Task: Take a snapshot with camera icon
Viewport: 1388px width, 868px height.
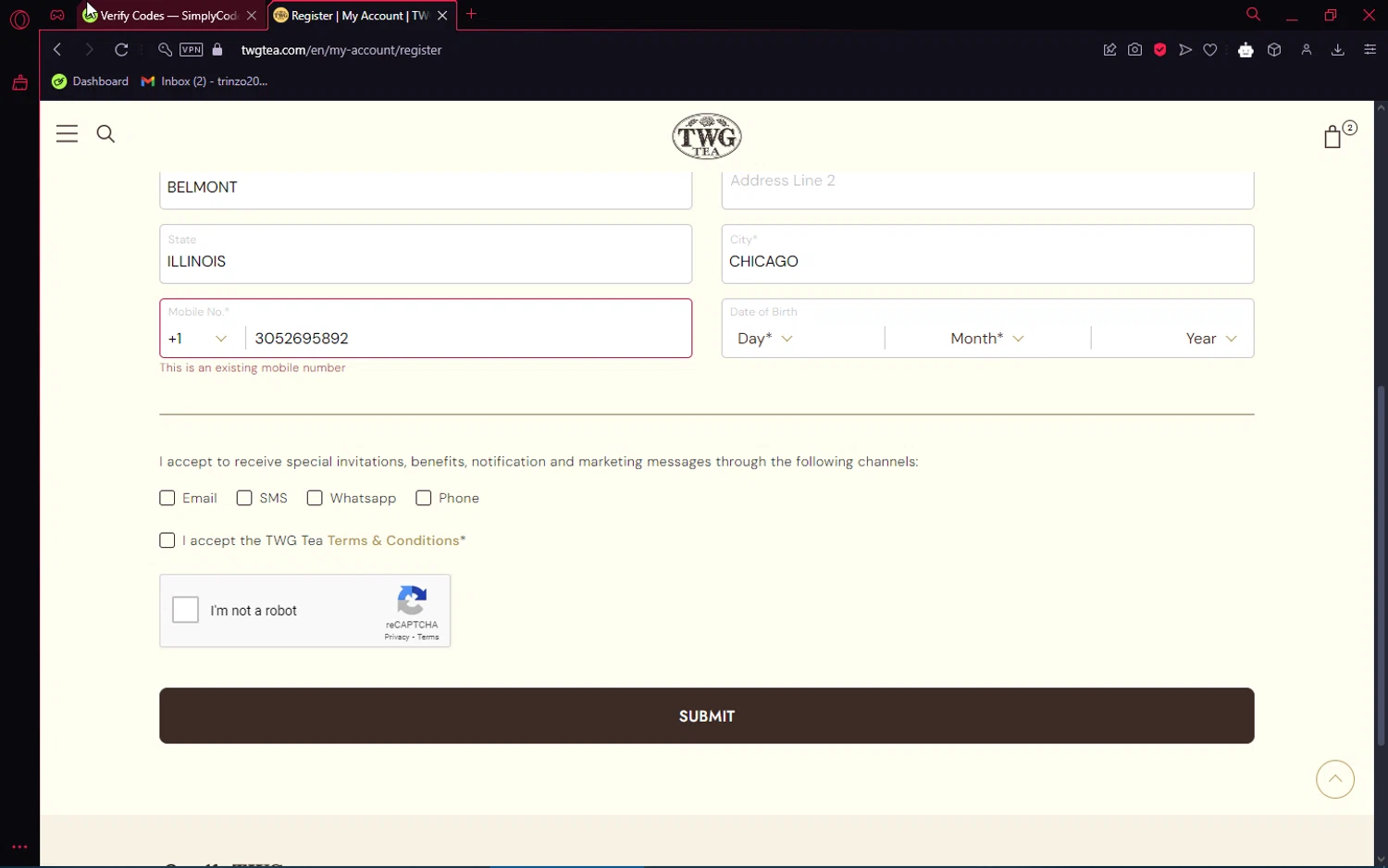Action: coord(1135,50)
